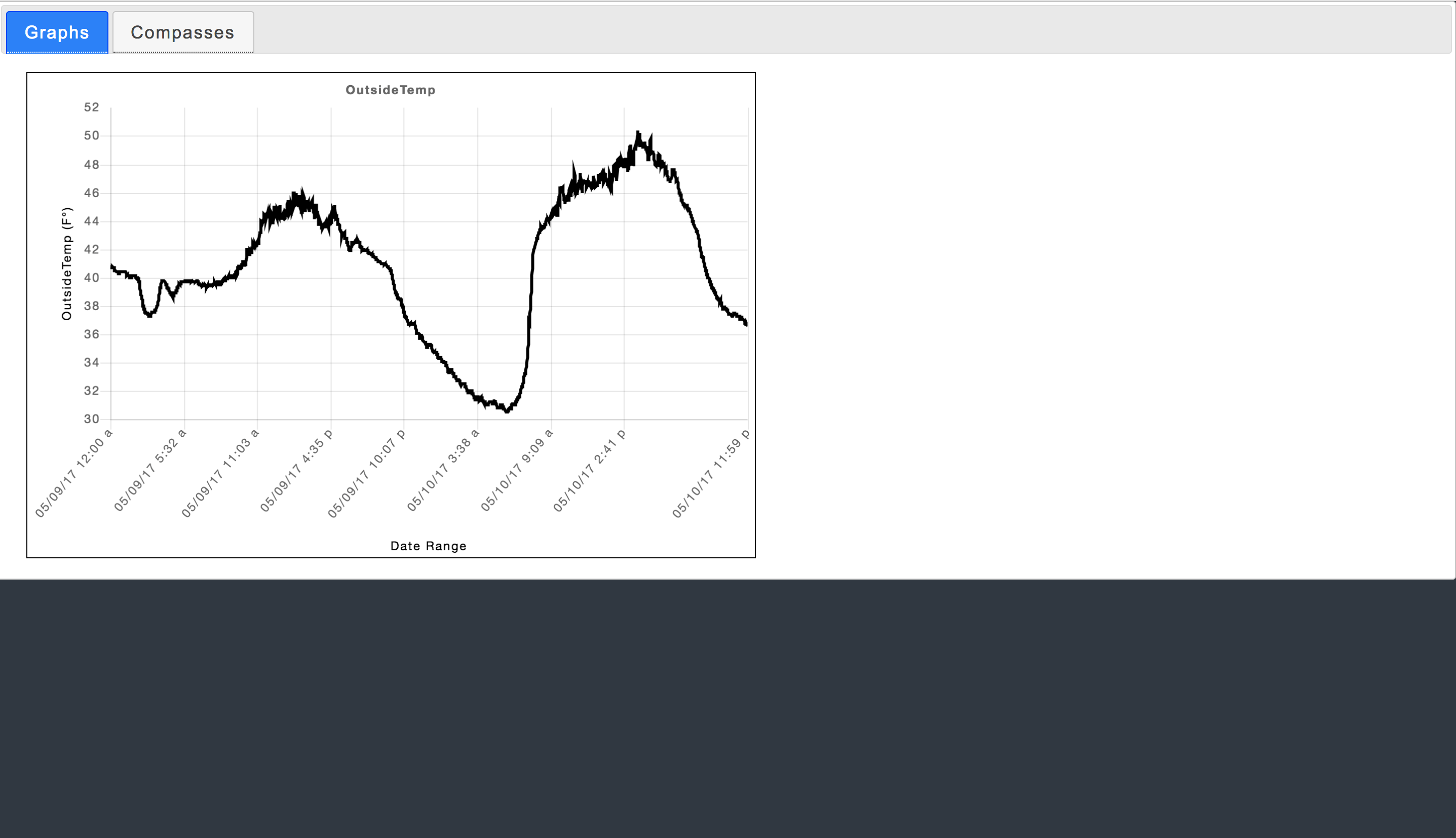This screenshot has height=838, width=1456.
Task: Click the Date Range axis label
Action: 428,546
